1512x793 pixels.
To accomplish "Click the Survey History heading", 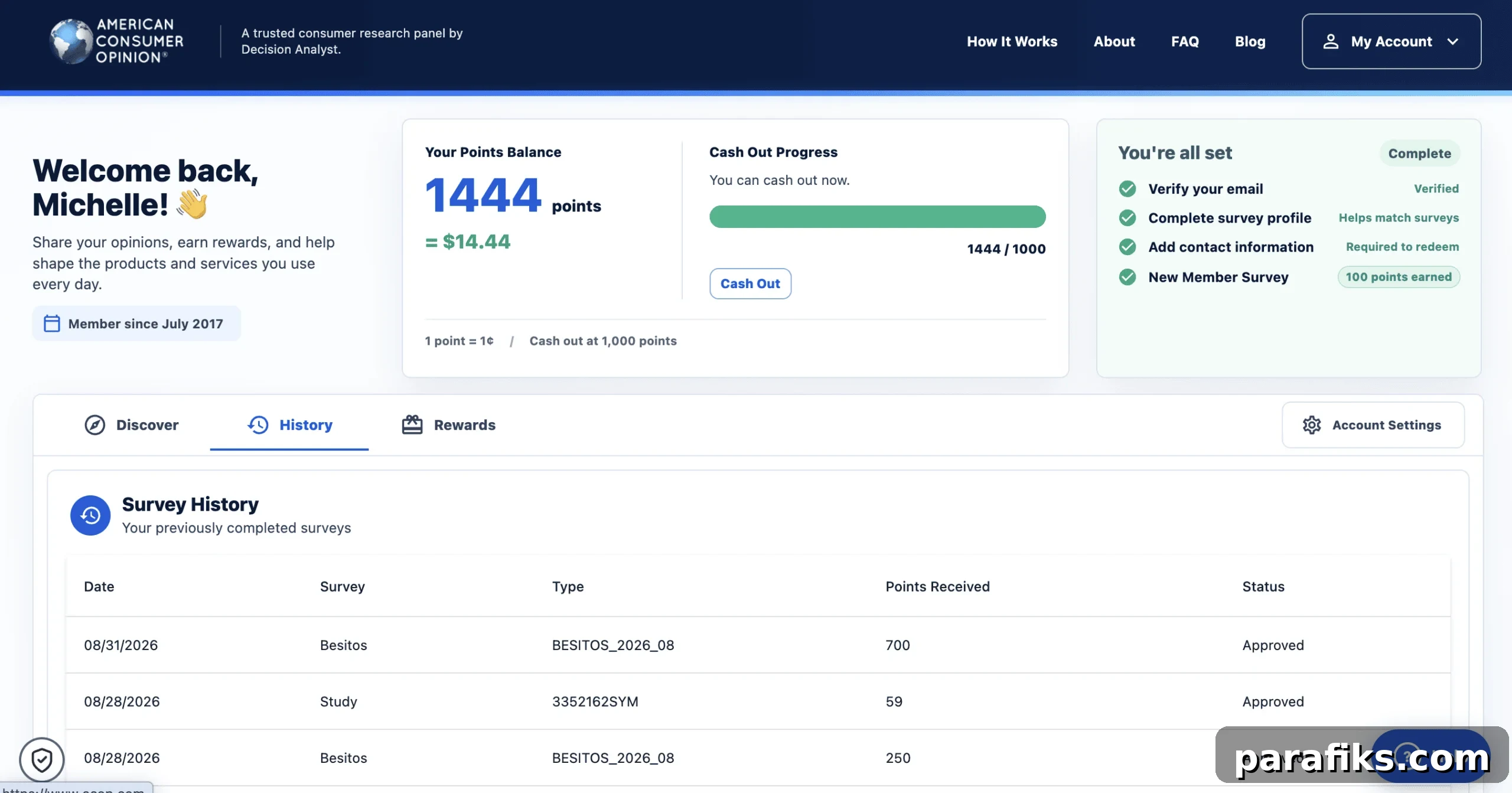I will coord(190,504).
